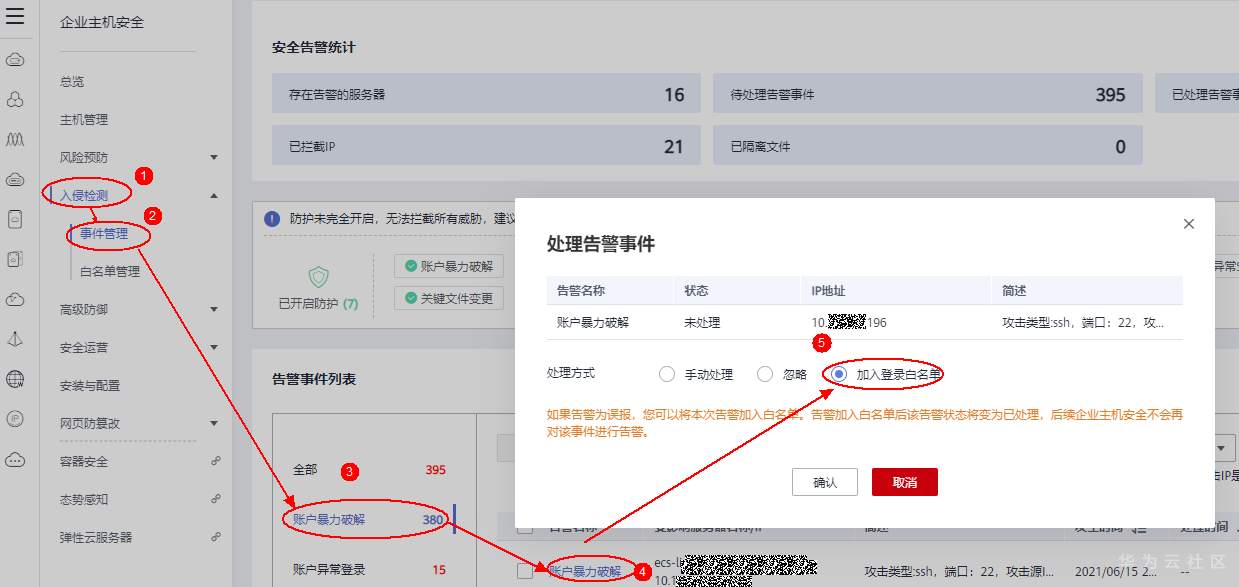Screen dimensions: 1239x587
Task: Click the first cloud icon below the hamburger menu
Action: 15,60
